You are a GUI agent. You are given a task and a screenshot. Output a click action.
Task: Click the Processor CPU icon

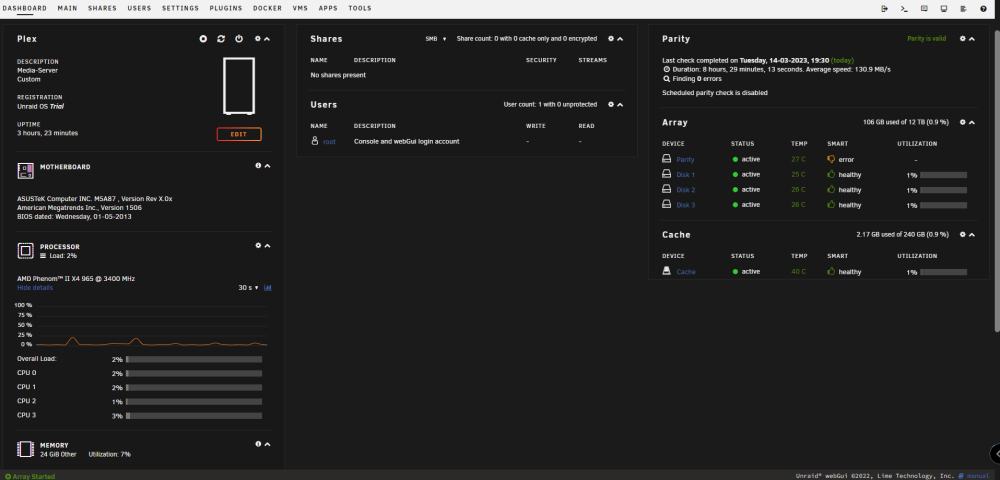[x=25, y=251]
